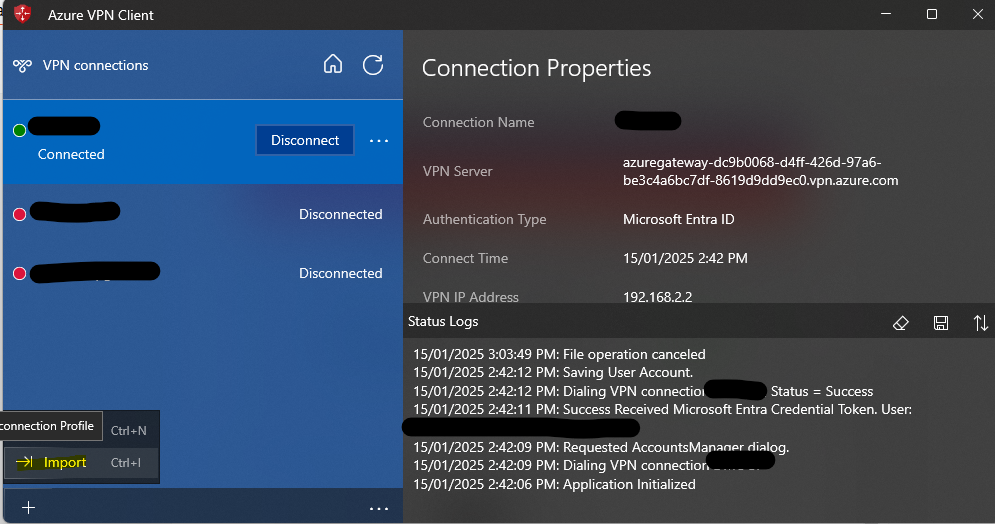995x524 pixels.
Task: Clear status logs with eraser icon
Action: coord(900,323)
